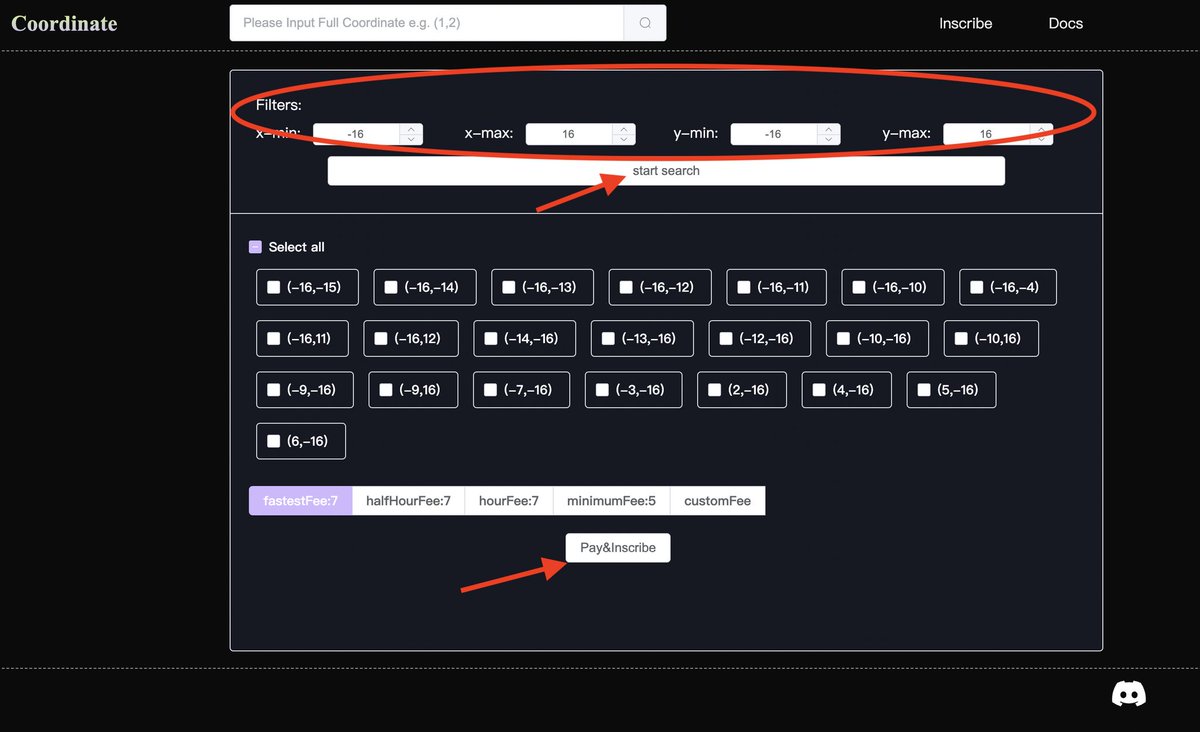
Task: Increase y-min with its up arrow
Action: click(x=829, y=129)
